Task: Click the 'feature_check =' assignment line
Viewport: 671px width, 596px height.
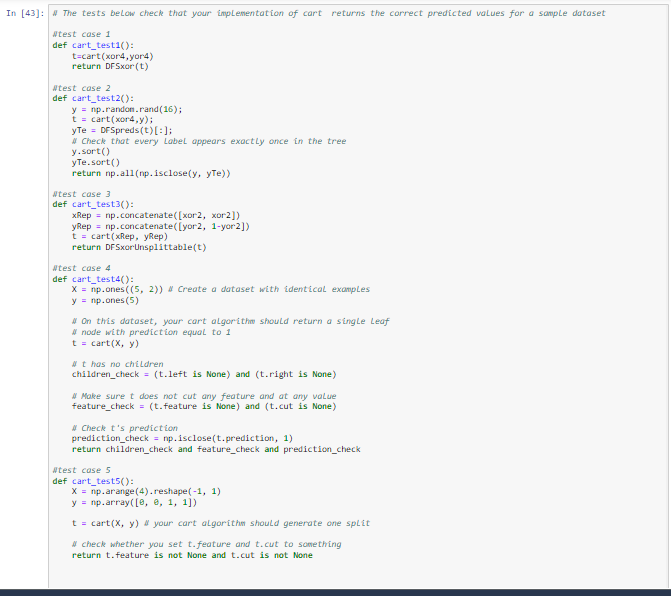Action: [x=204, y=406]
